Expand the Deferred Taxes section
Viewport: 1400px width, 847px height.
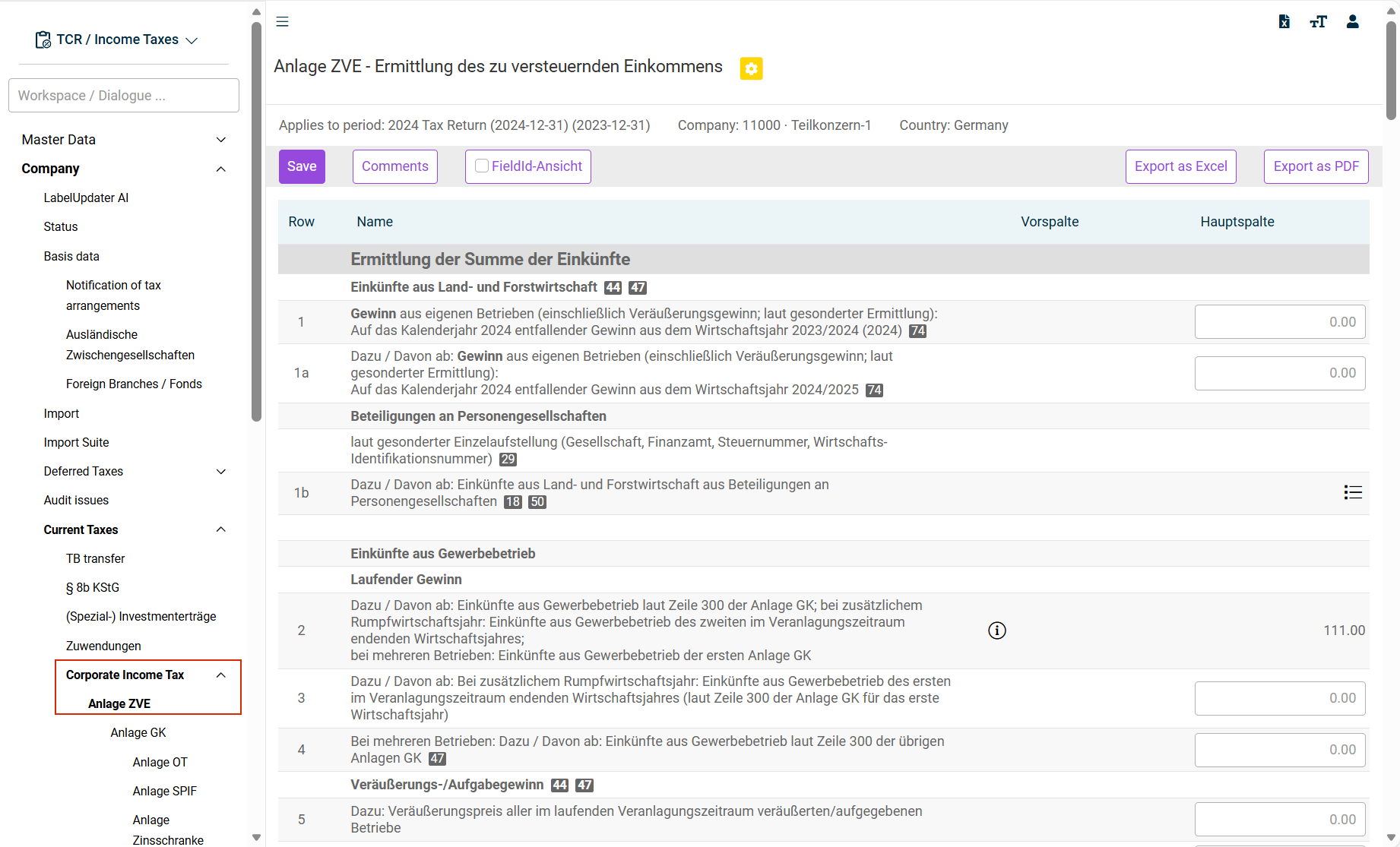(x=221, y=472)
